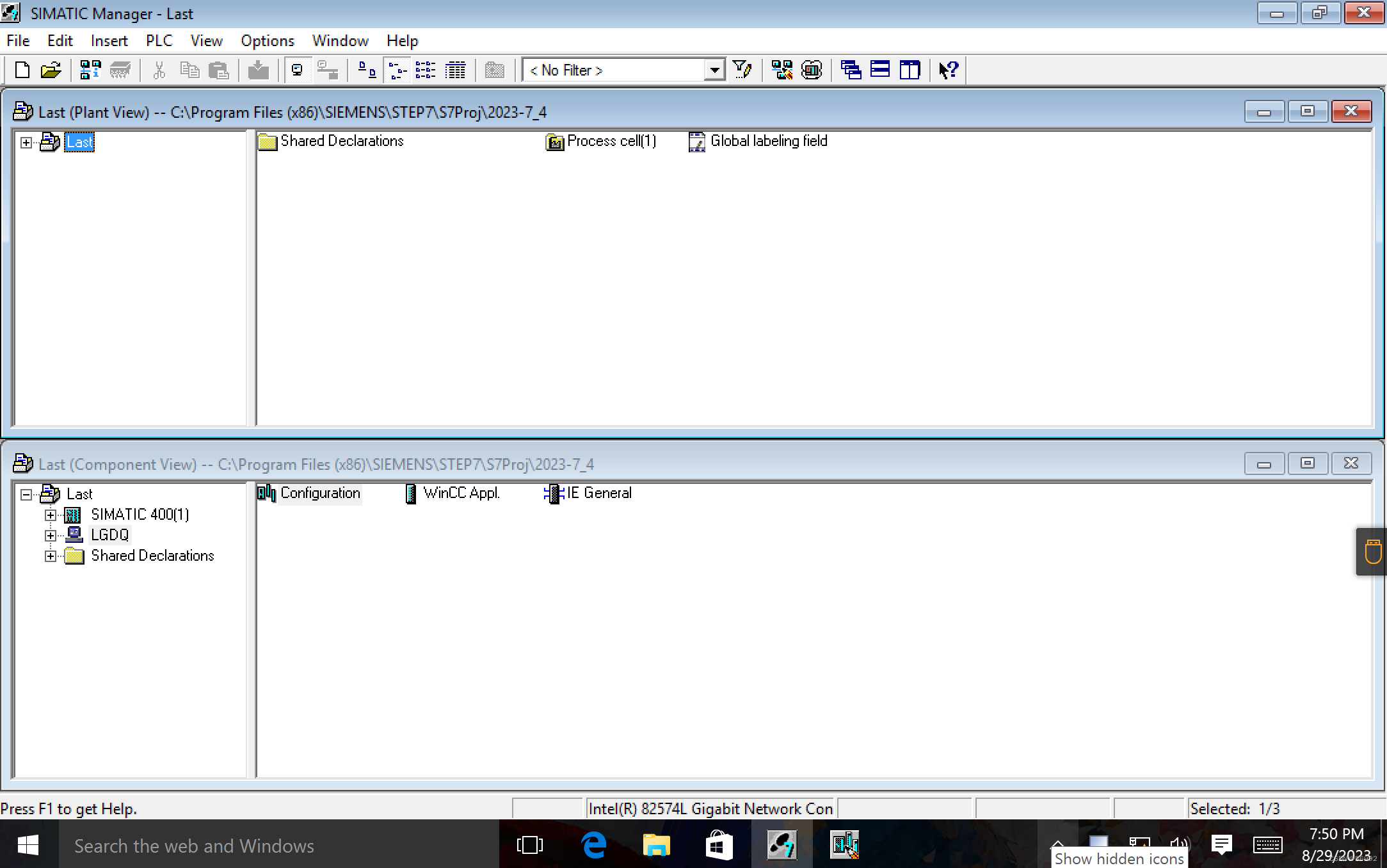Image resolution: width=1387 pixels, height=868 pixels.
Task: Click the New Project toolbar icon
Action: tap(22, 70)
